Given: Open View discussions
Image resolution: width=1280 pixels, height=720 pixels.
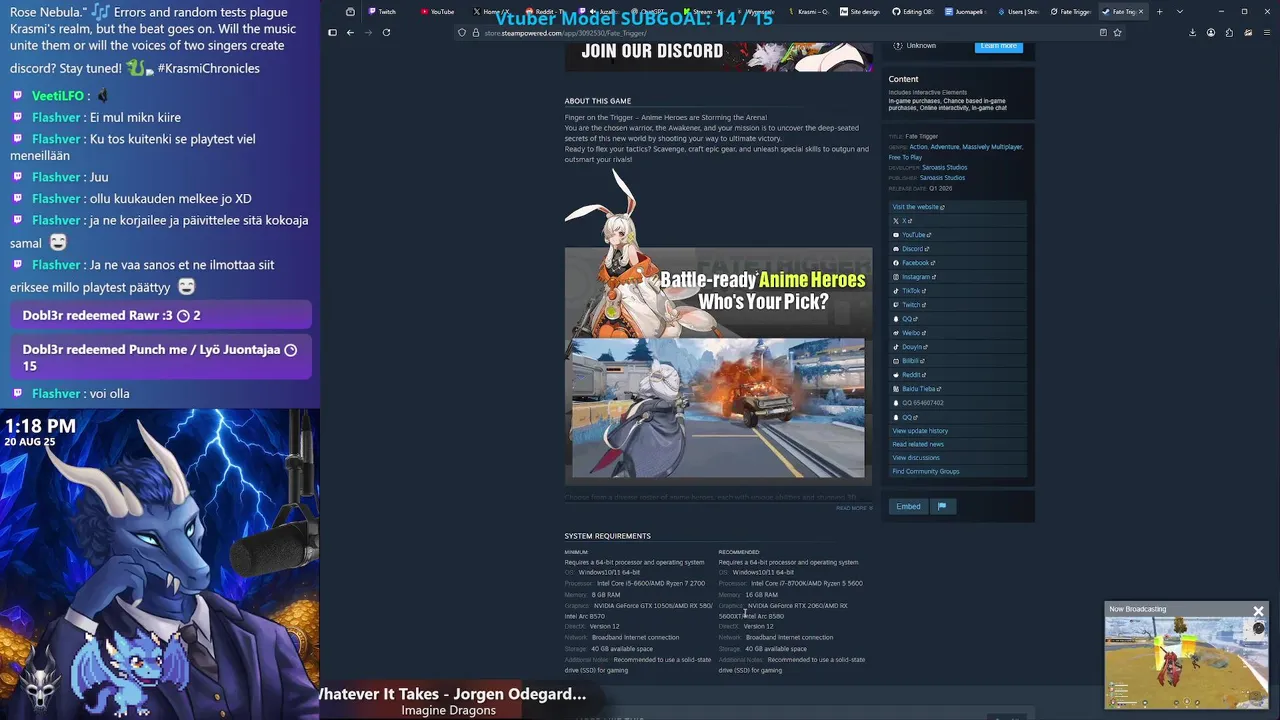Looking at the screenshot, I should [x=916, y=458].
